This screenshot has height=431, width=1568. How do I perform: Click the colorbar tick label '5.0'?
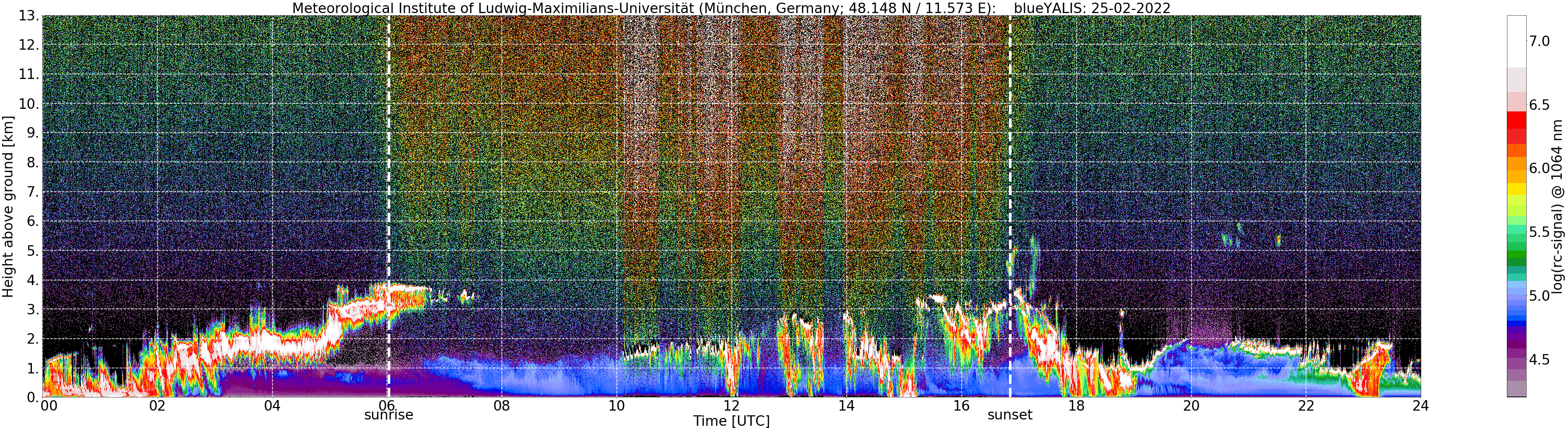[x=1539, y=296]
